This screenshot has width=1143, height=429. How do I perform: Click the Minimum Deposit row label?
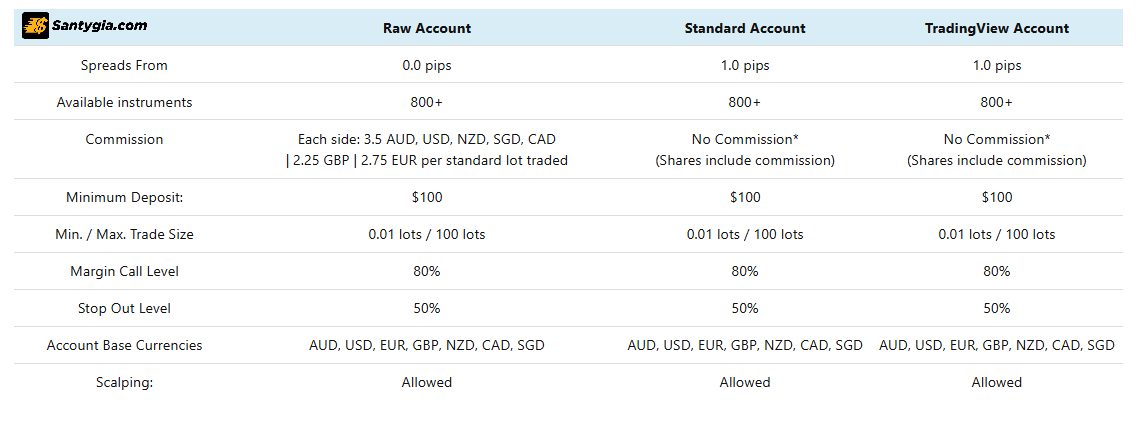click(x=124, y=197)
